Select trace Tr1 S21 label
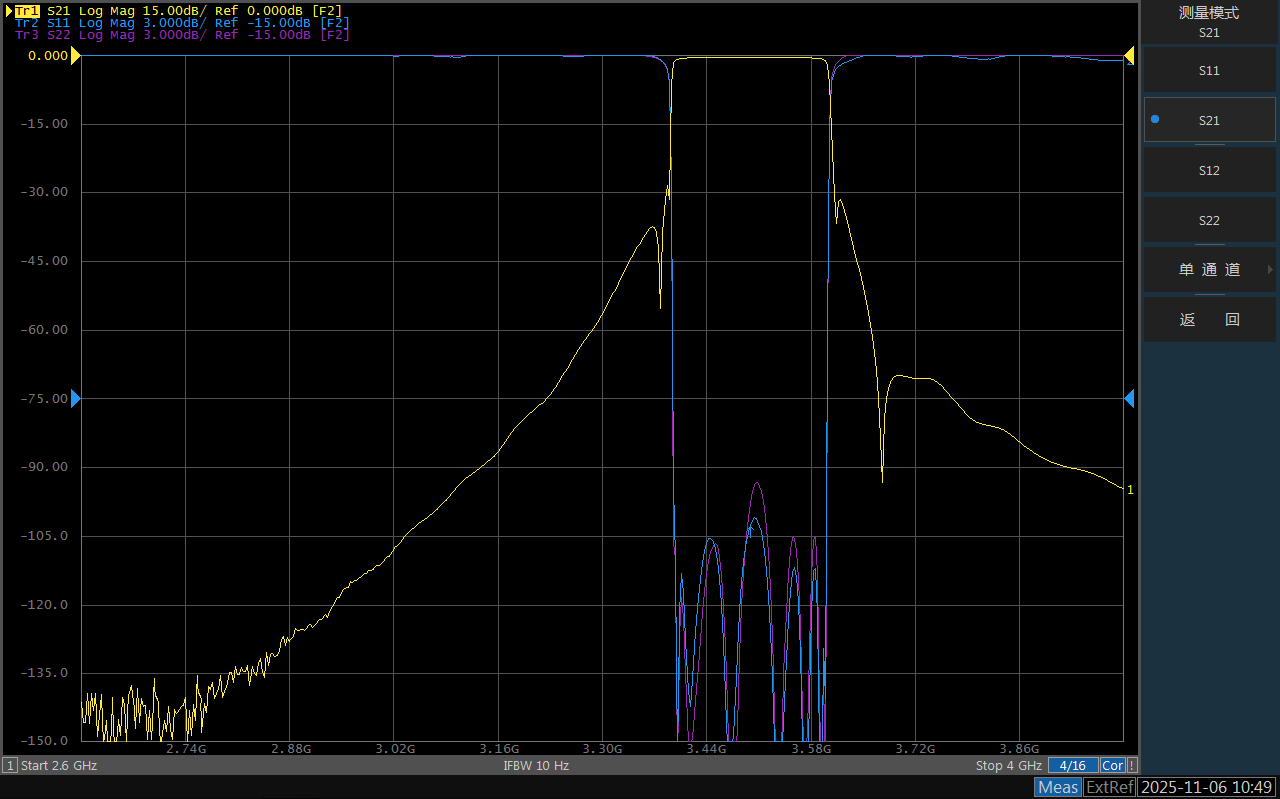This screenshot has height=799, width=1280. [28, 11]
